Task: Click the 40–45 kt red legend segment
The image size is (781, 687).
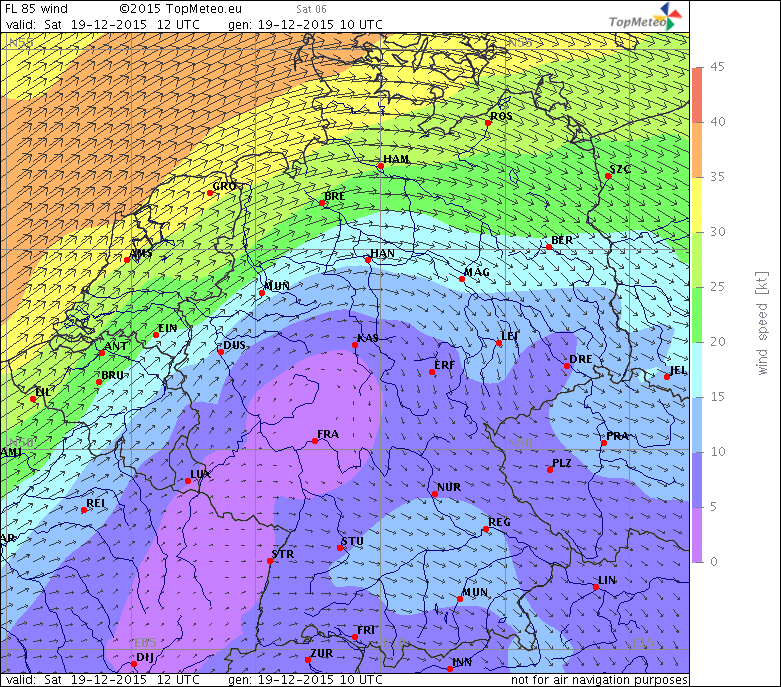Action: coord(698,94)
